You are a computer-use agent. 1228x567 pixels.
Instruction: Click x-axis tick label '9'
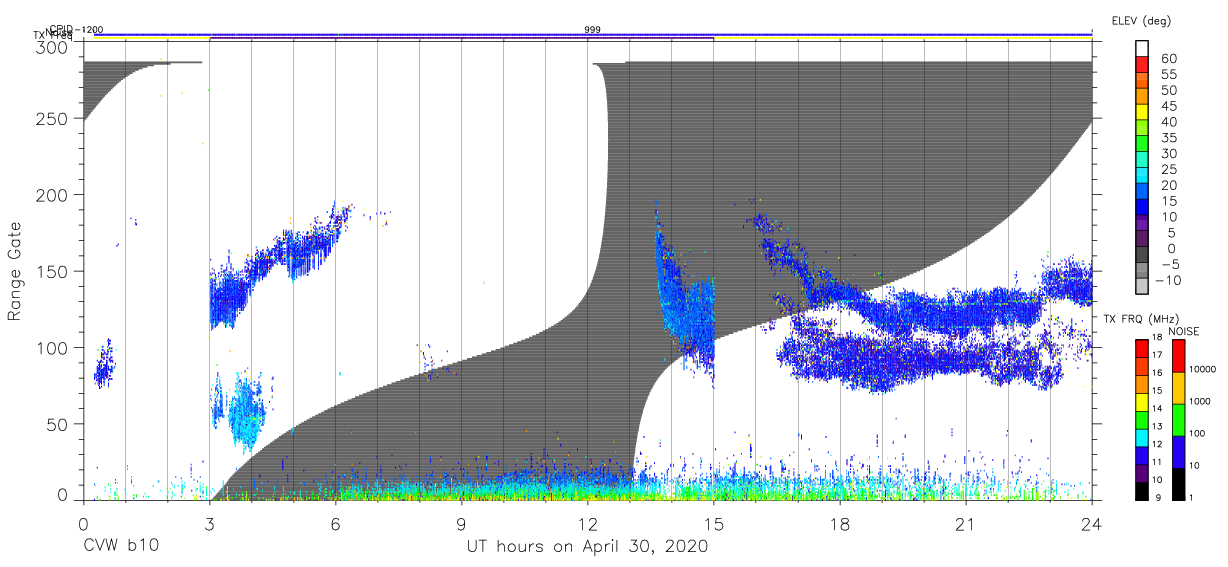click(x=461, y=523)
